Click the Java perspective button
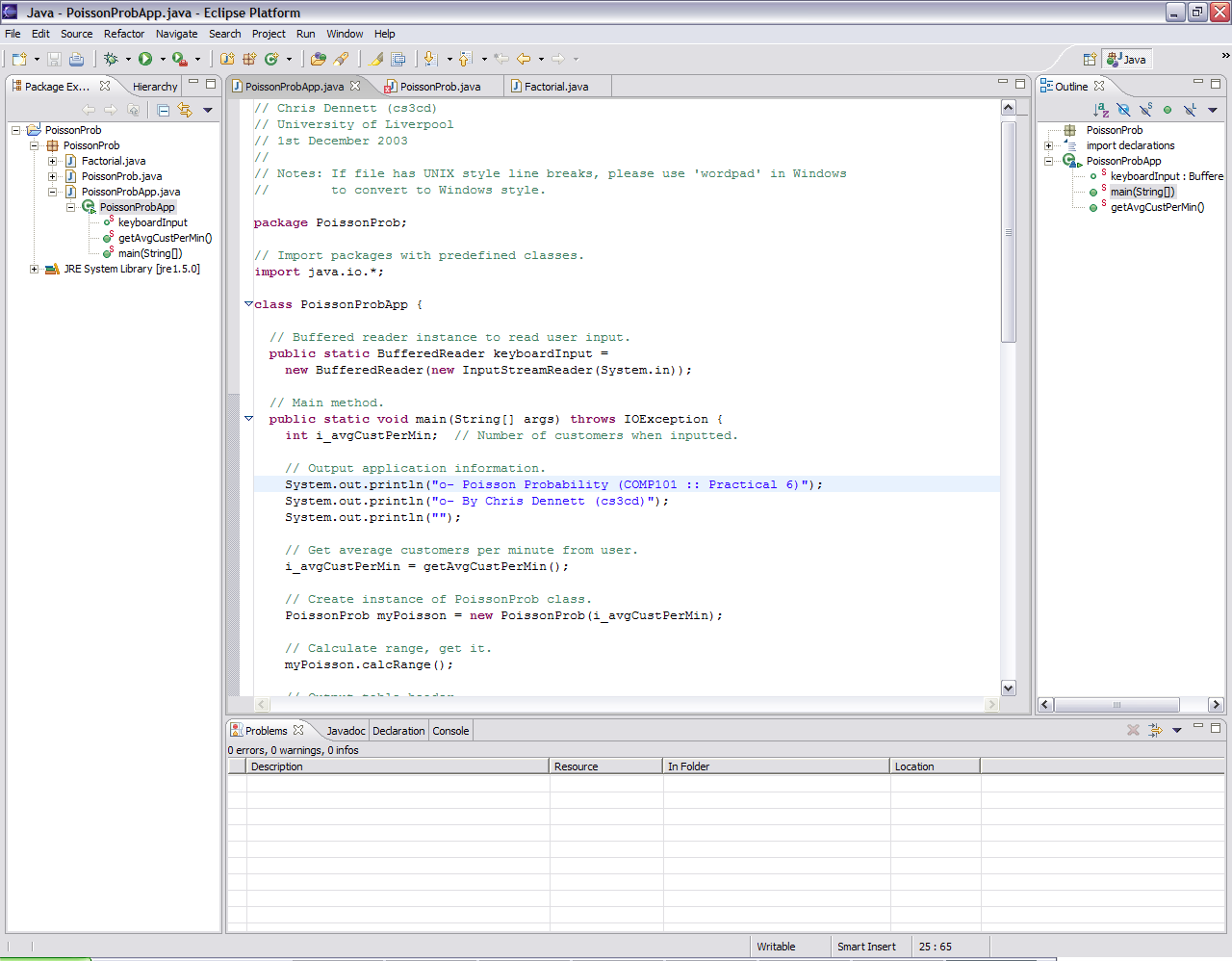Screen dimensions: 1232x961 (x=1127, y=59)
